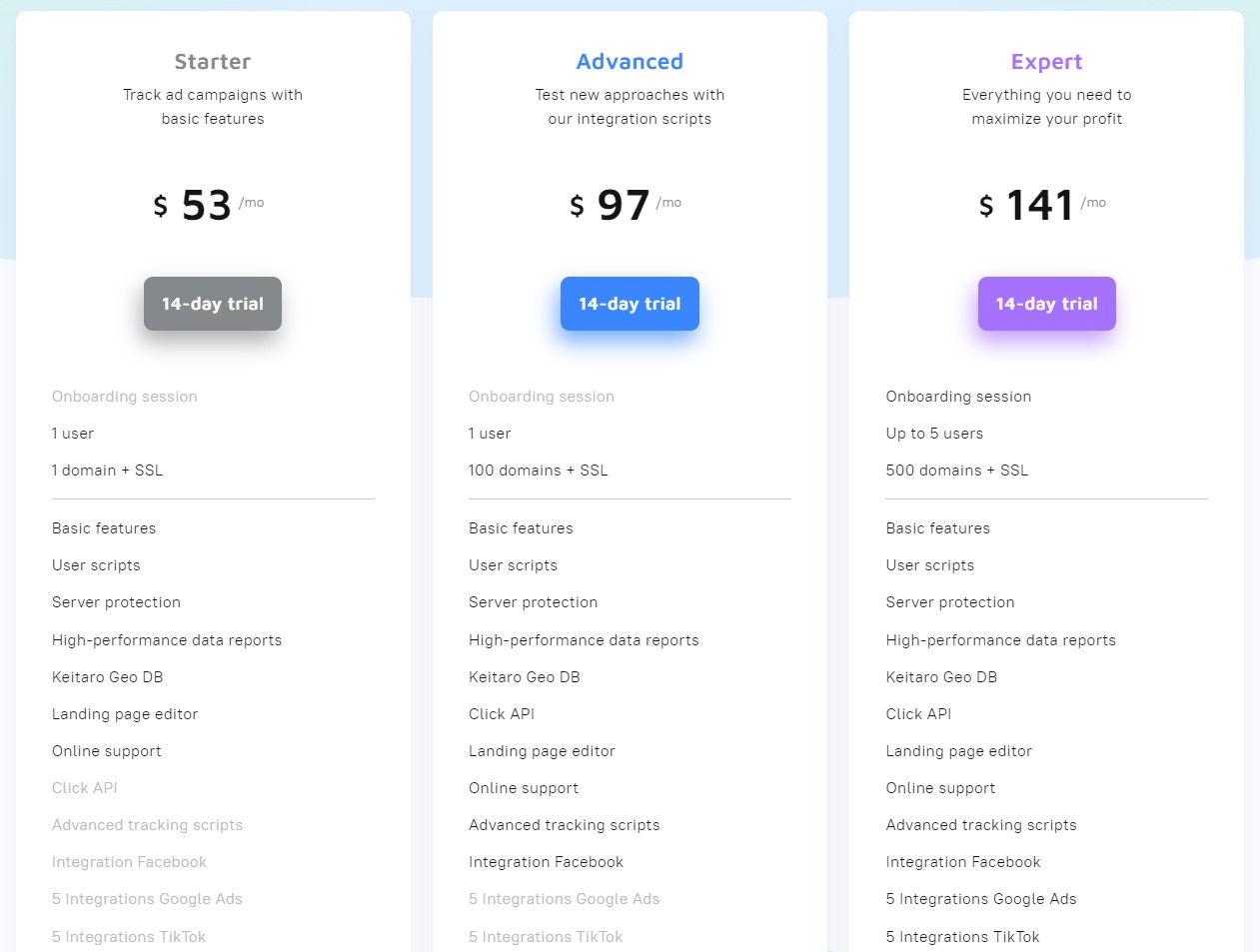Start the Advanced plan 14-day trial

[630, 304]
